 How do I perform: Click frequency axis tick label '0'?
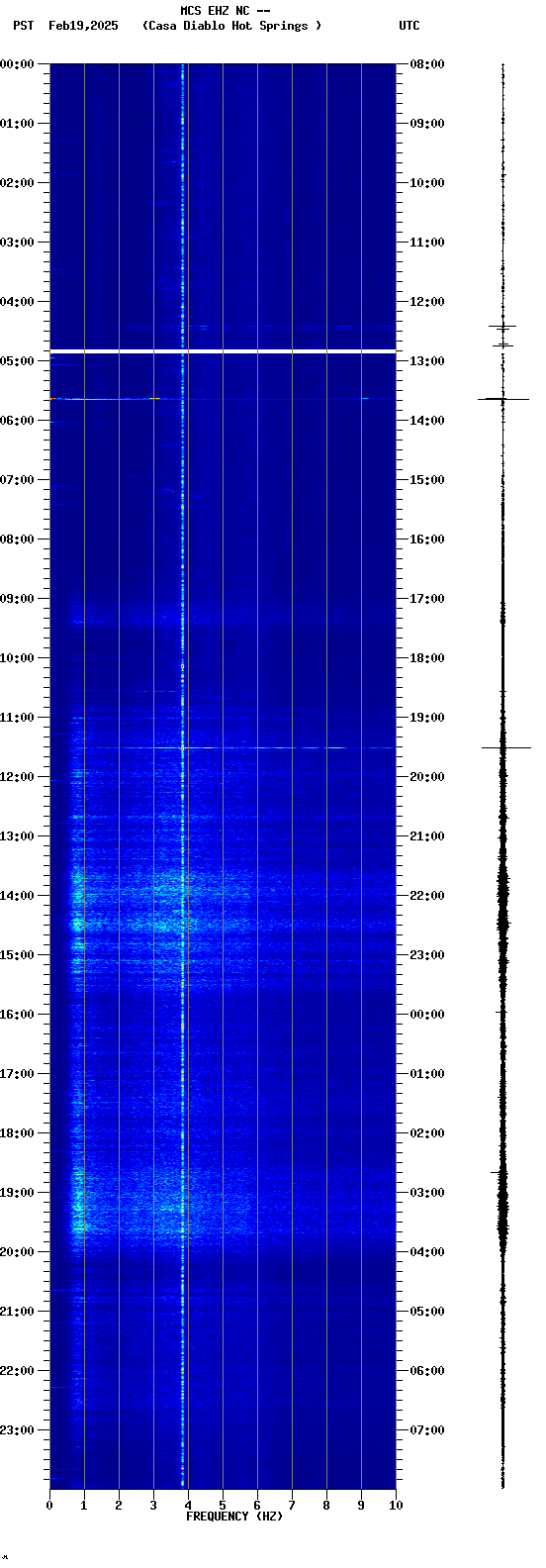[x=49, y=1506]
